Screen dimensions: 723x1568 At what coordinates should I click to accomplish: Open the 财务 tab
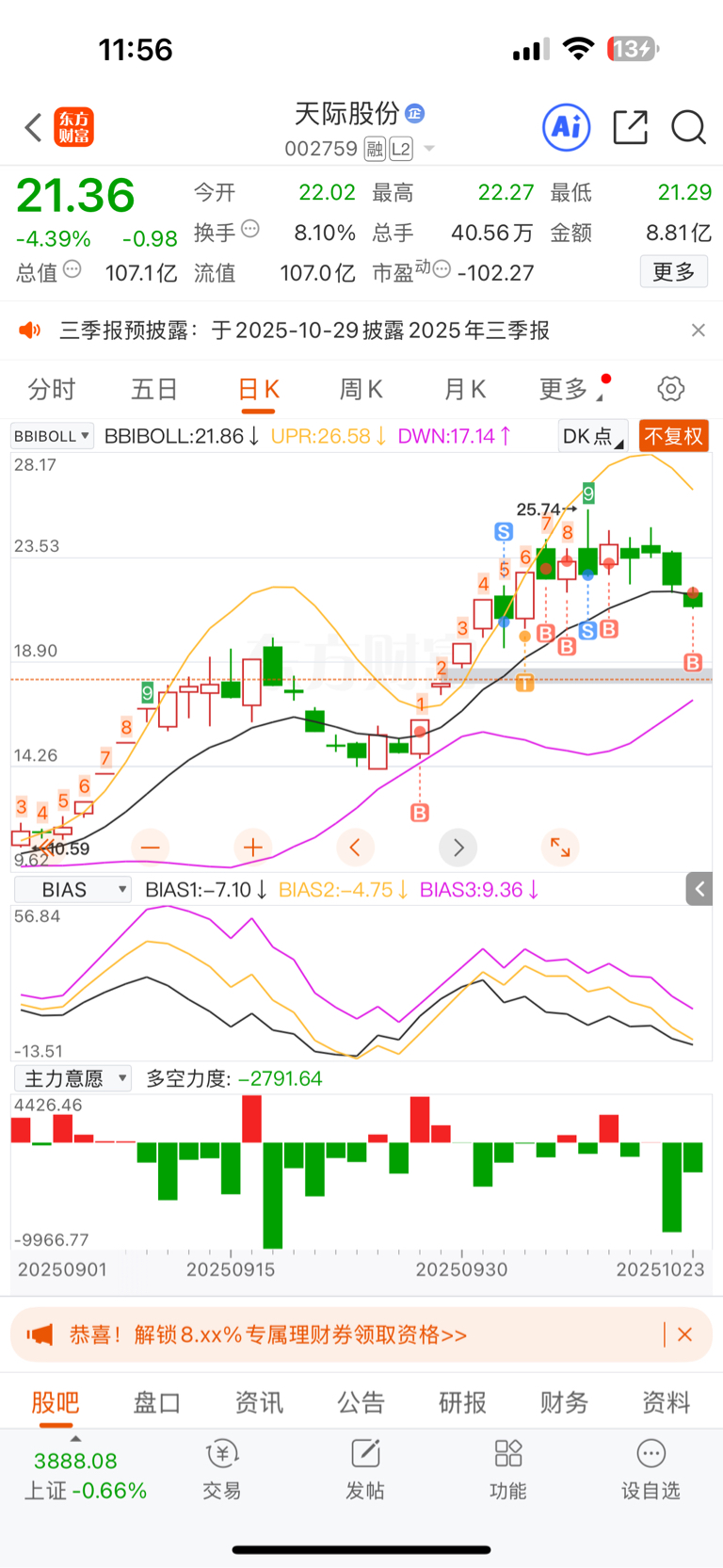point(565,1402)
